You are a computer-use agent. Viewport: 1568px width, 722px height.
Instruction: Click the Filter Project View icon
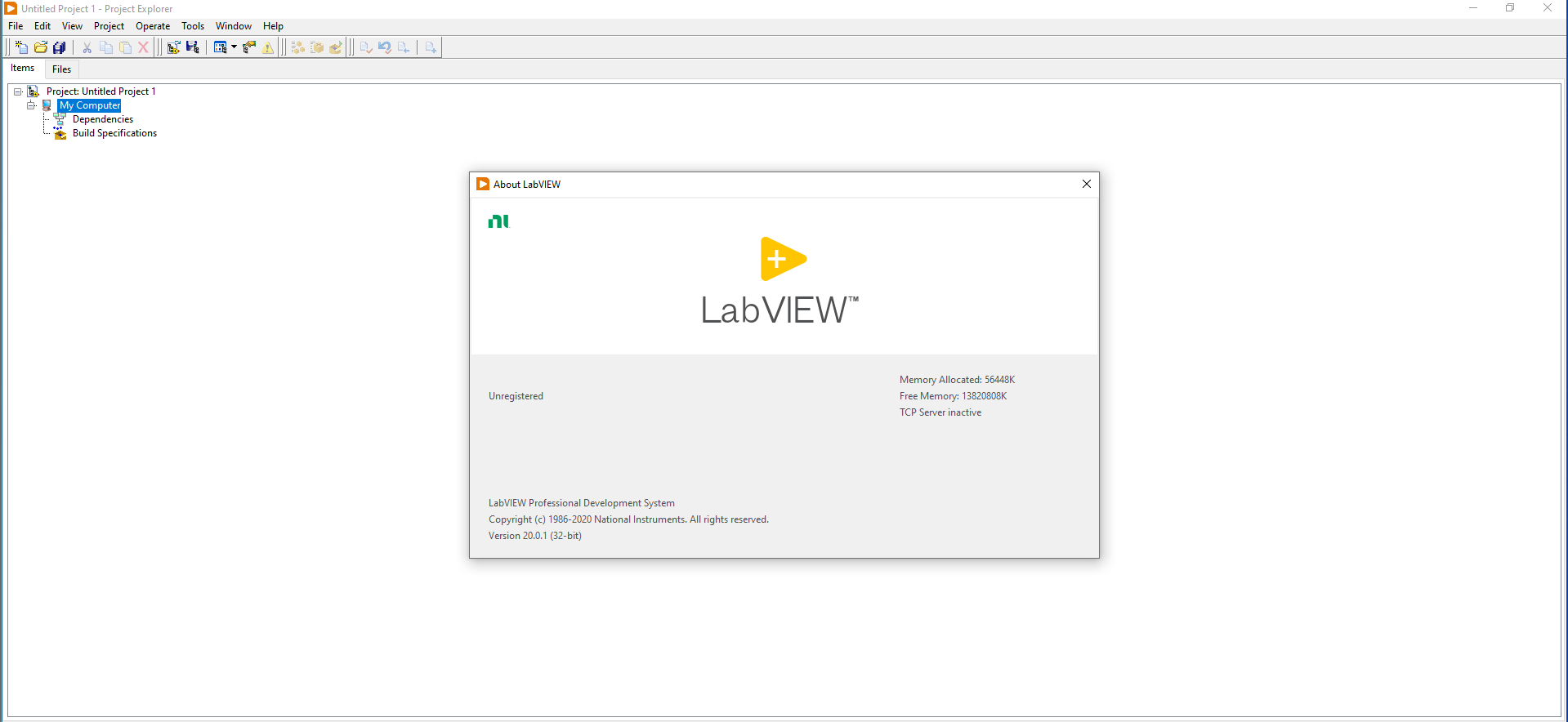coord(220,47)
